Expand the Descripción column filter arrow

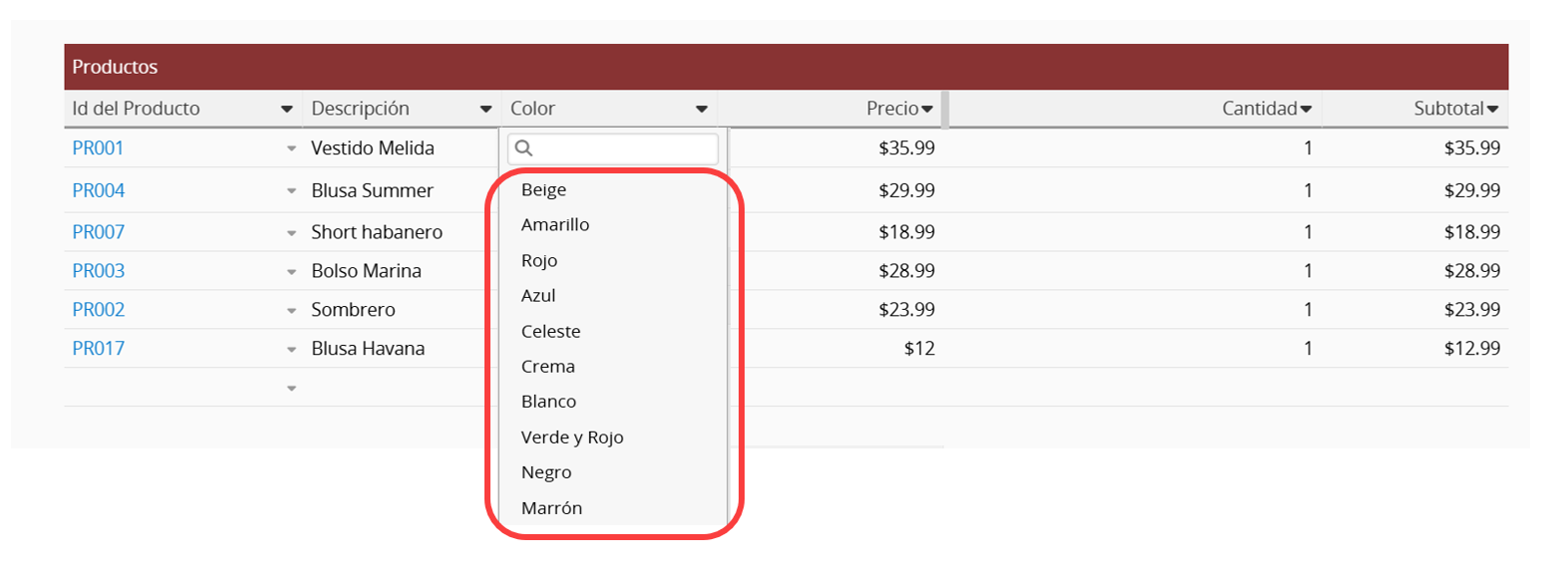[x=485, y=110]
